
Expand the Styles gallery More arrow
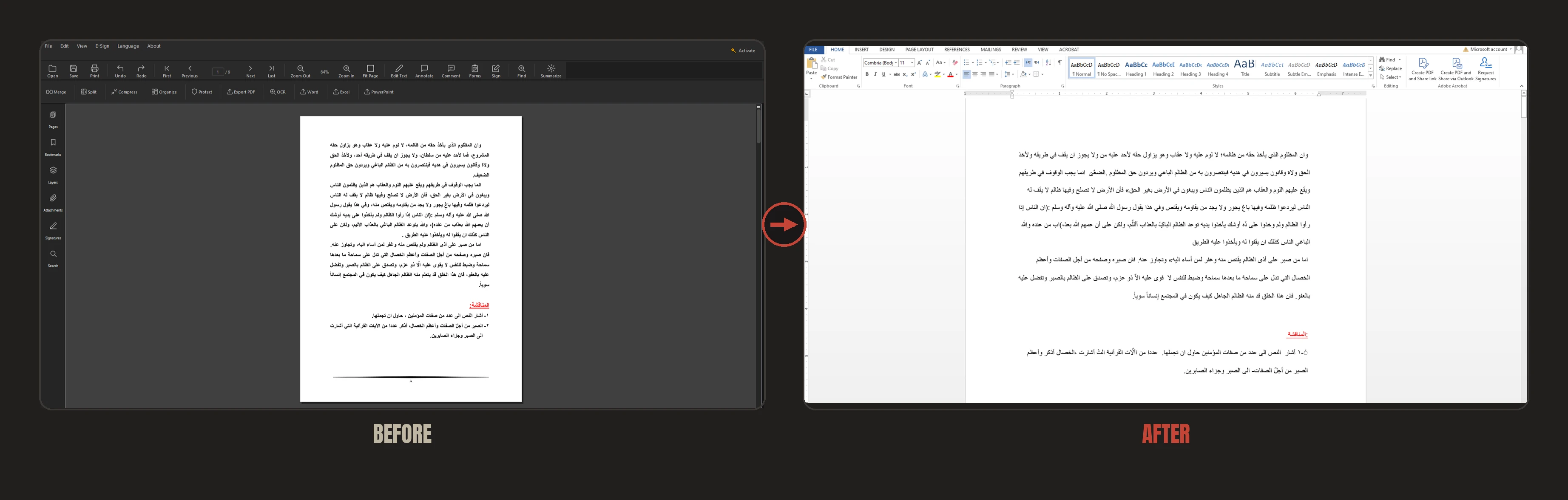[1371, 76]
